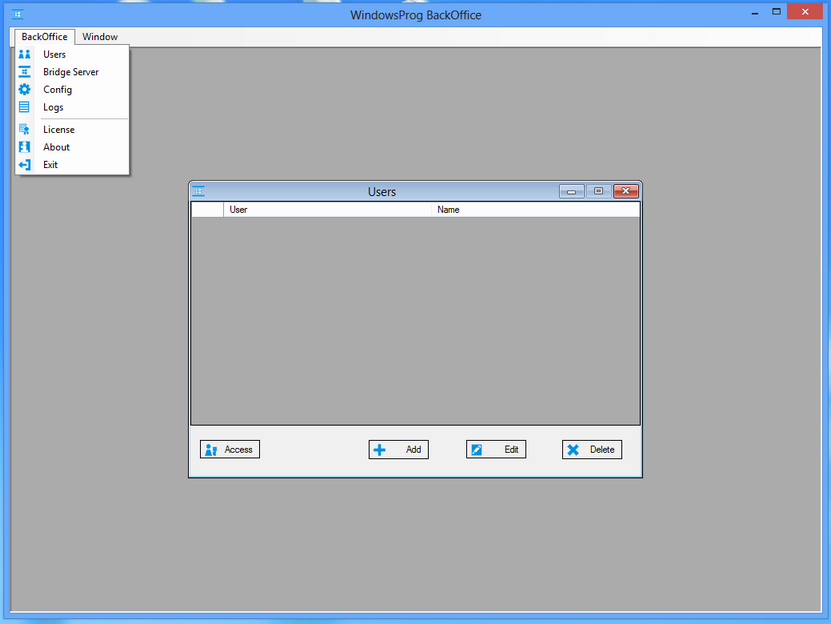
Task: Select the BackOffice menu
Action: (43, 36)
